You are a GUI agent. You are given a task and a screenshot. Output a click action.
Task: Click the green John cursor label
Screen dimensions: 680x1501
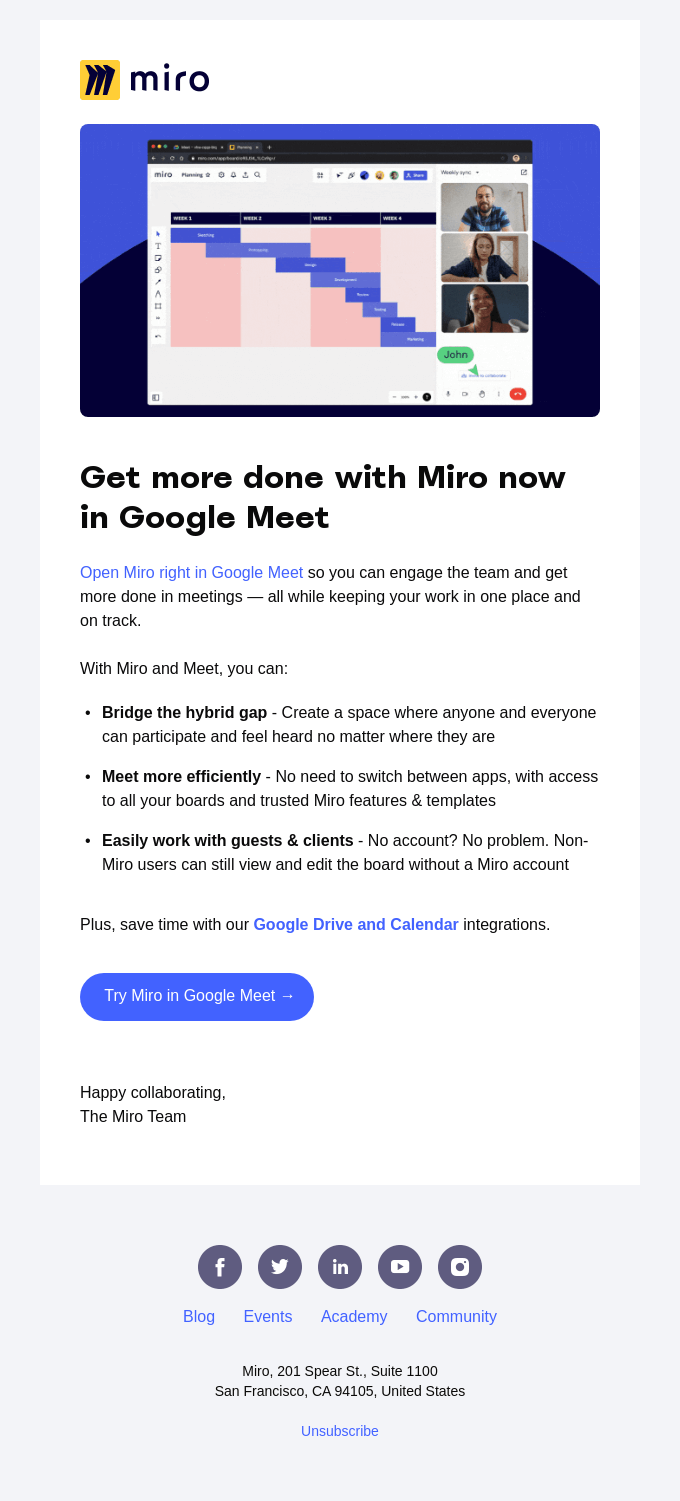pyautogui.click(x=455, y=355)
